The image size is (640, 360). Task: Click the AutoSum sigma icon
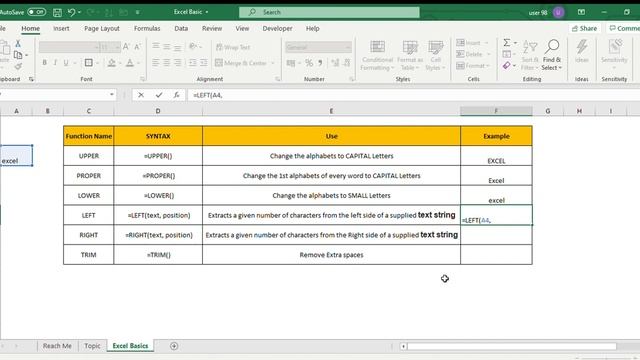[507, 42]
